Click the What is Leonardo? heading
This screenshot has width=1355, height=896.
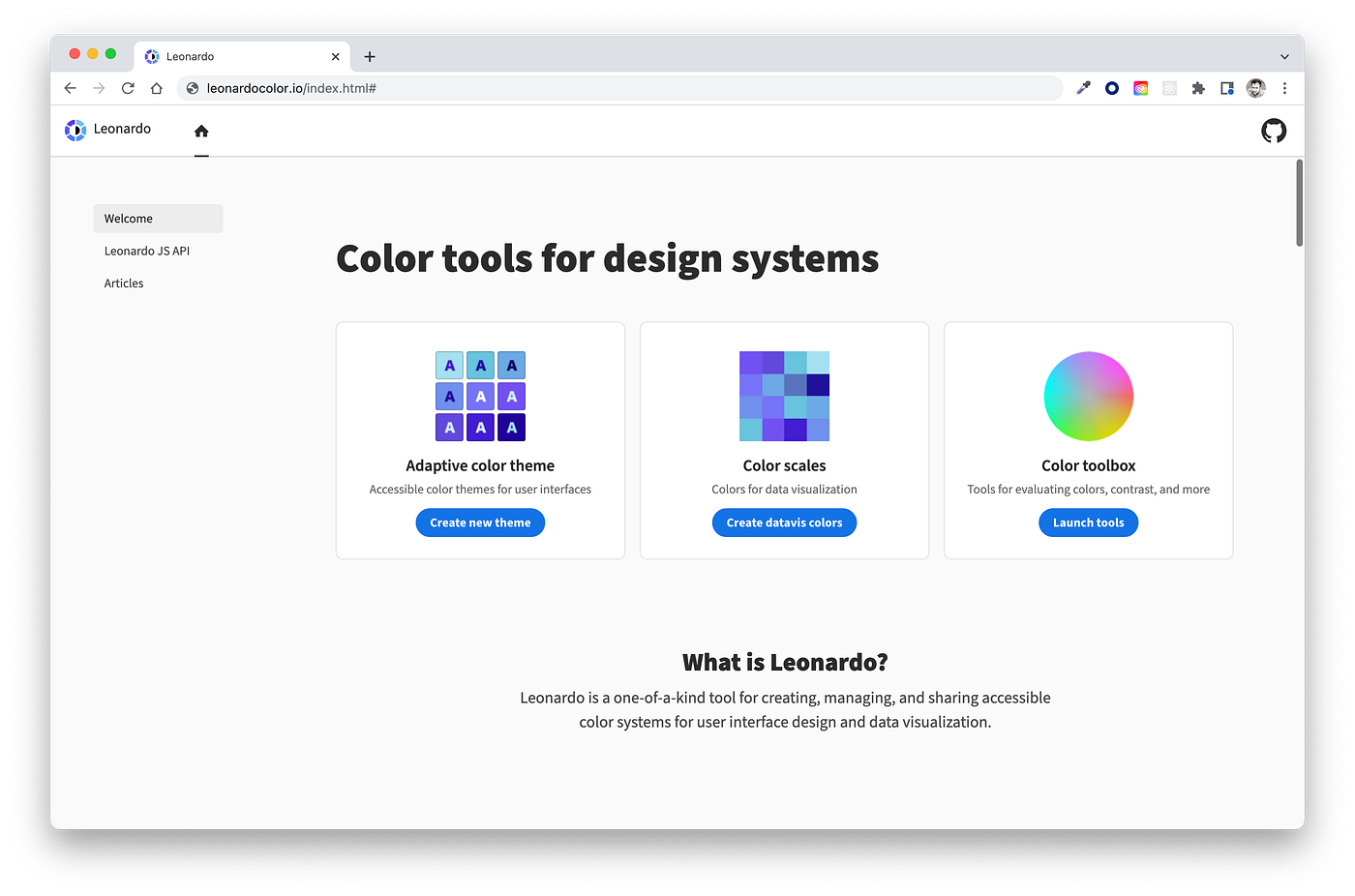785,663
